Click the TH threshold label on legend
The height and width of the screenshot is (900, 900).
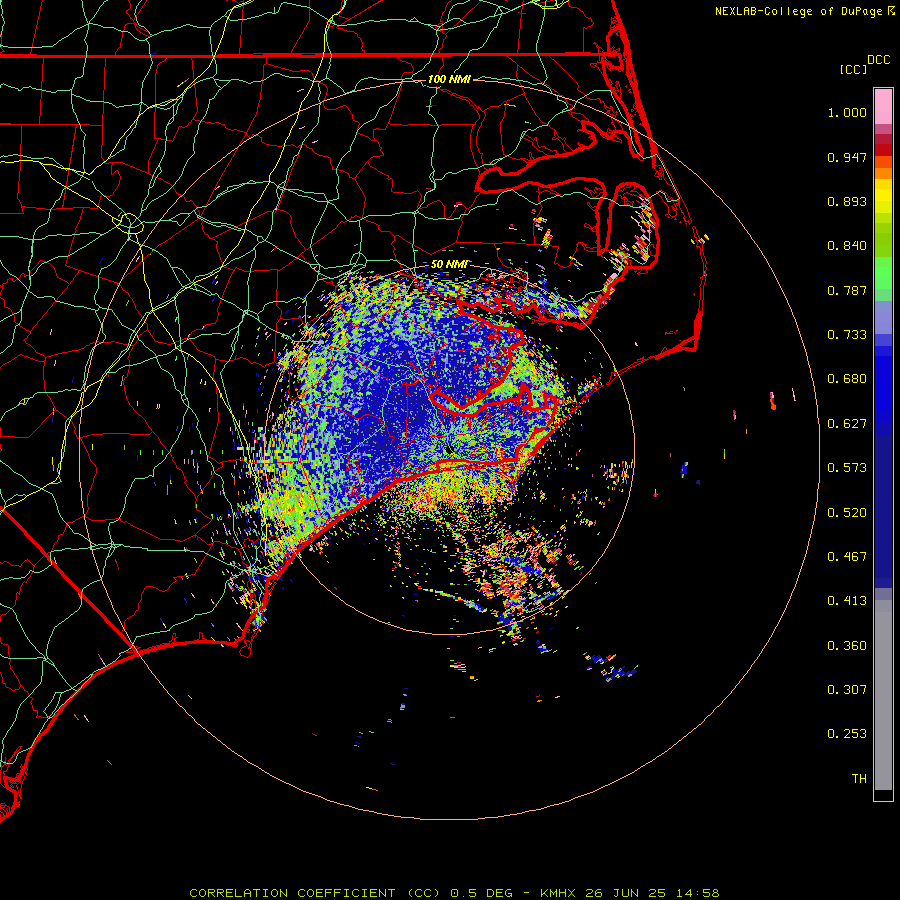[x=859, y=779]
